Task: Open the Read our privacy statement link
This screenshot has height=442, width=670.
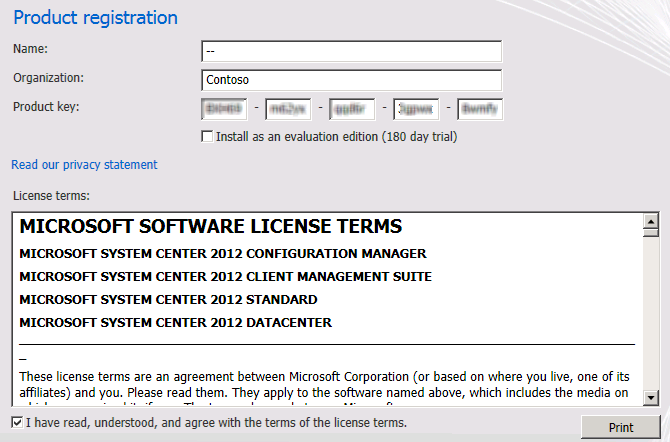Action: (84, 165)
